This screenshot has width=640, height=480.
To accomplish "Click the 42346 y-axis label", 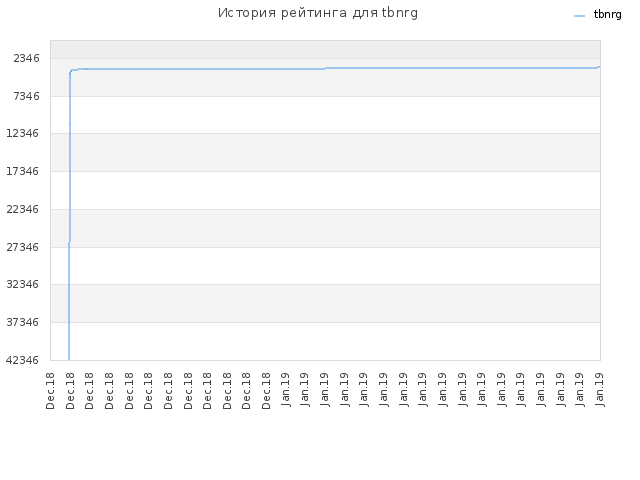I will [22, 360].
